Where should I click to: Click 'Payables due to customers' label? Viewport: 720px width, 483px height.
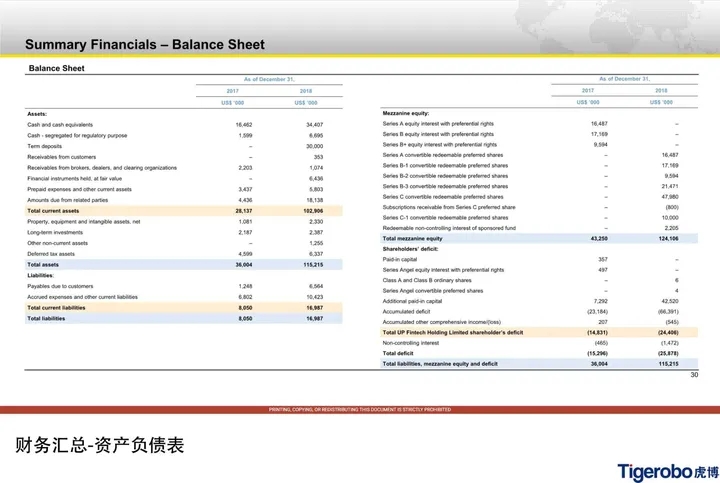60,286
